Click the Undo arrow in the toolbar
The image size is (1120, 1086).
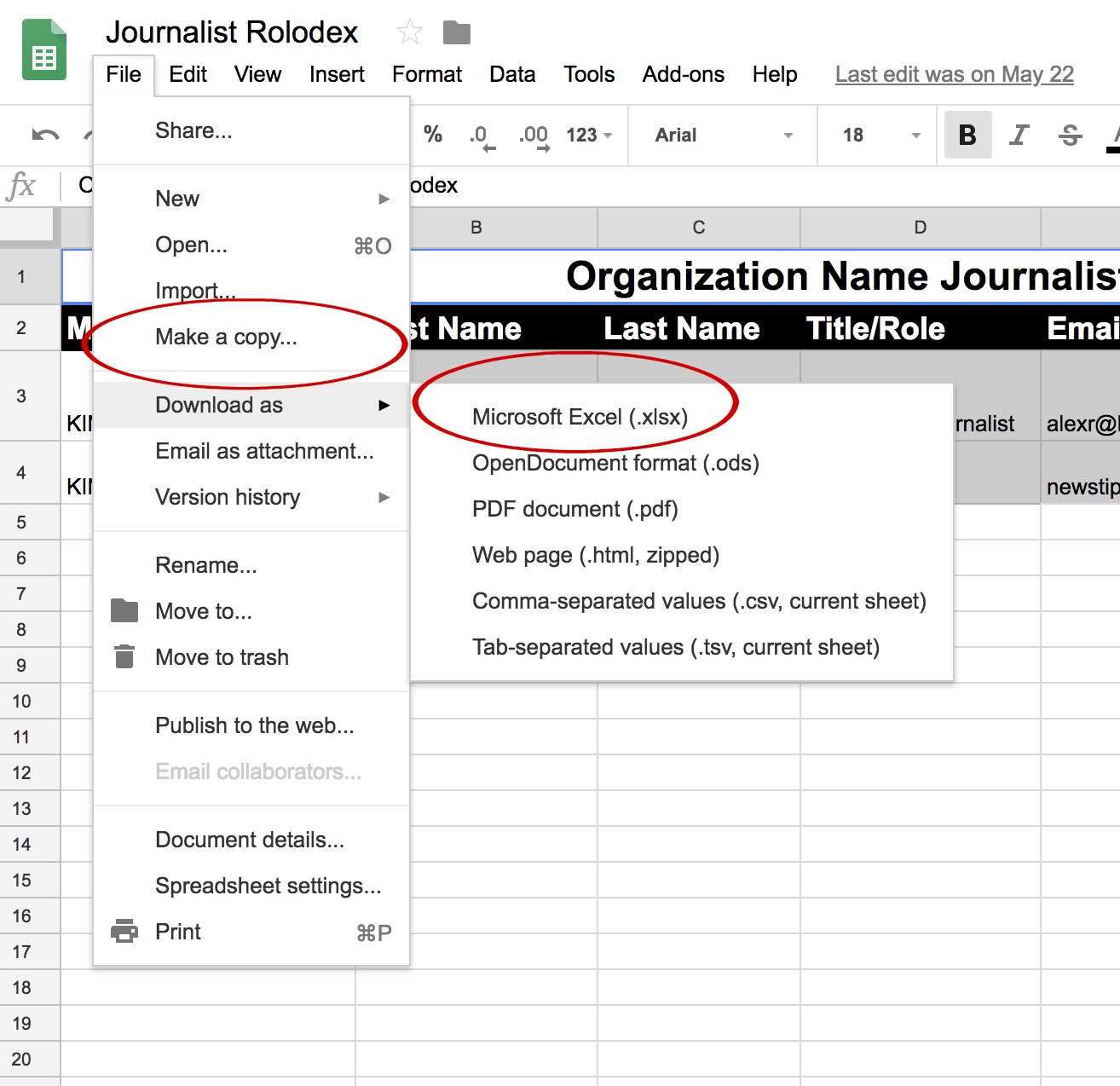45,135
